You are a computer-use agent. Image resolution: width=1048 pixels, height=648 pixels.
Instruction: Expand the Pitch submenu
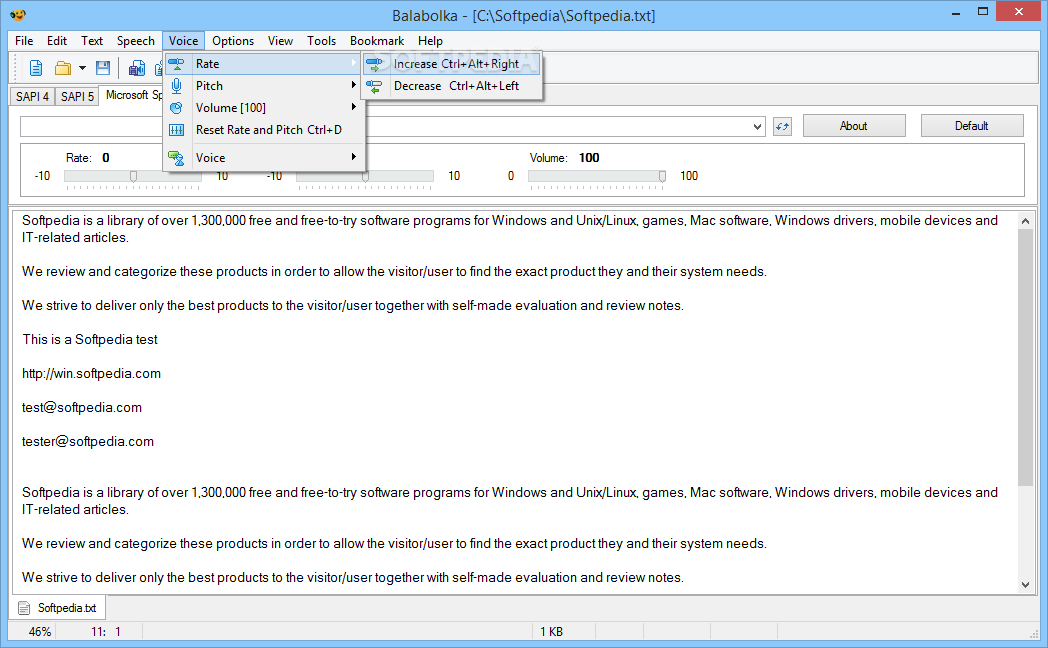pyautogui.click(x=264, y=86)
